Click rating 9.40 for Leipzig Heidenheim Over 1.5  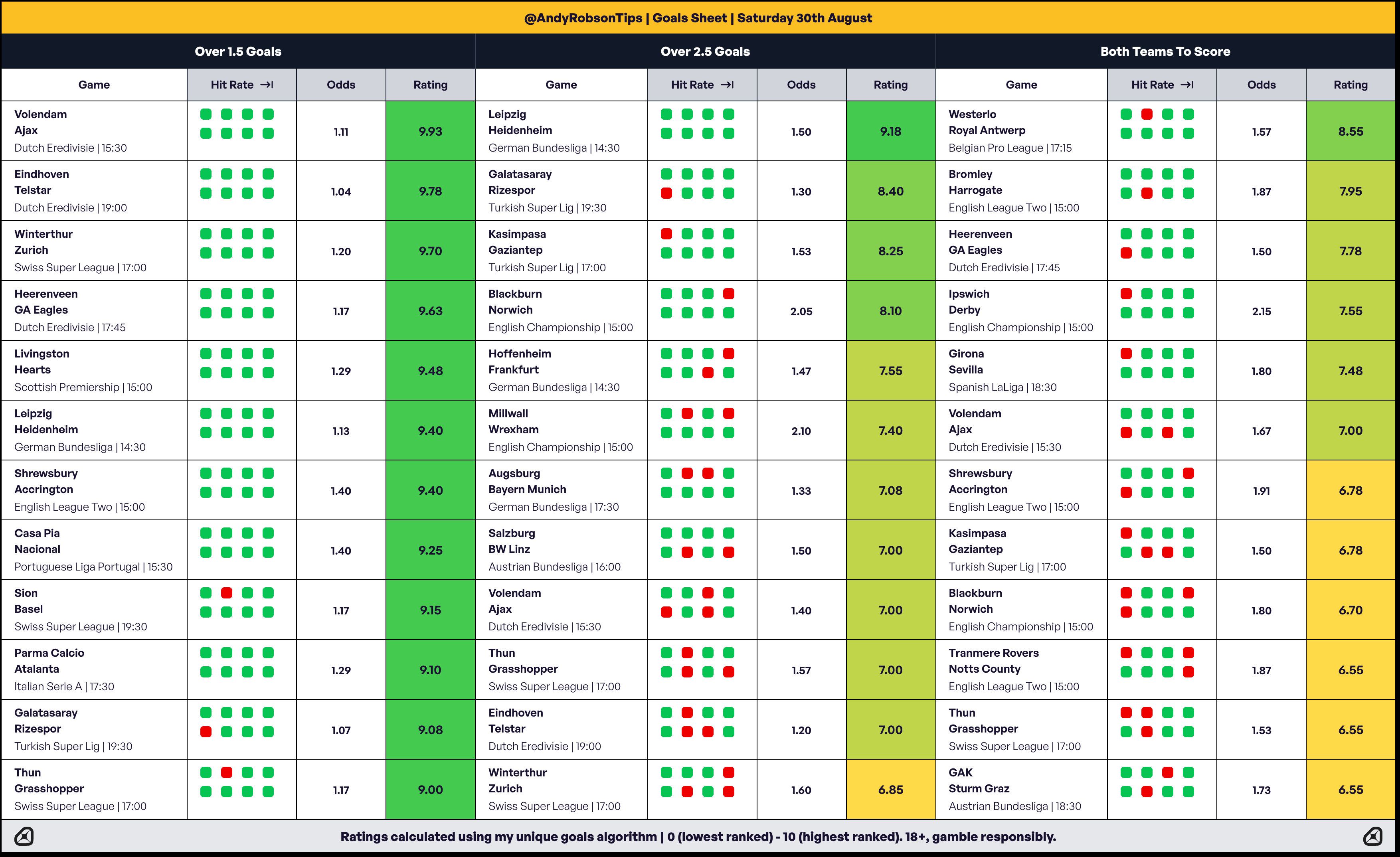click(x=430, y=430)
